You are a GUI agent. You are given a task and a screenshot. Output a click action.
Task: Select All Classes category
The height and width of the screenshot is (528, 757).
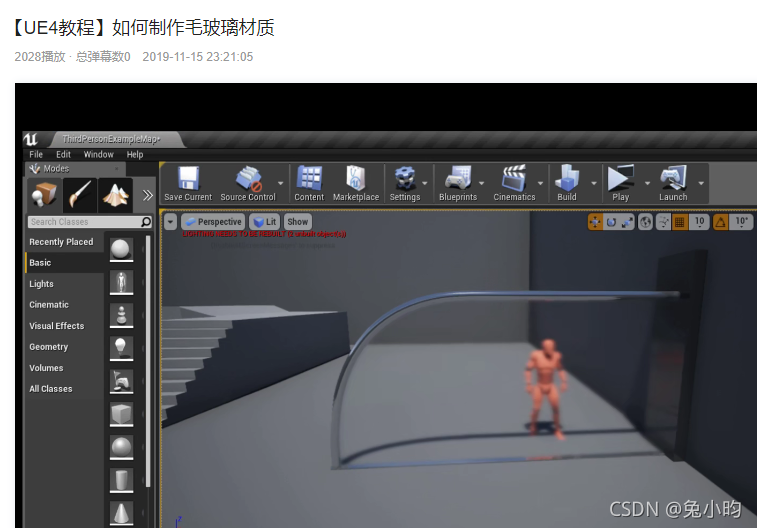pos(64,389)
